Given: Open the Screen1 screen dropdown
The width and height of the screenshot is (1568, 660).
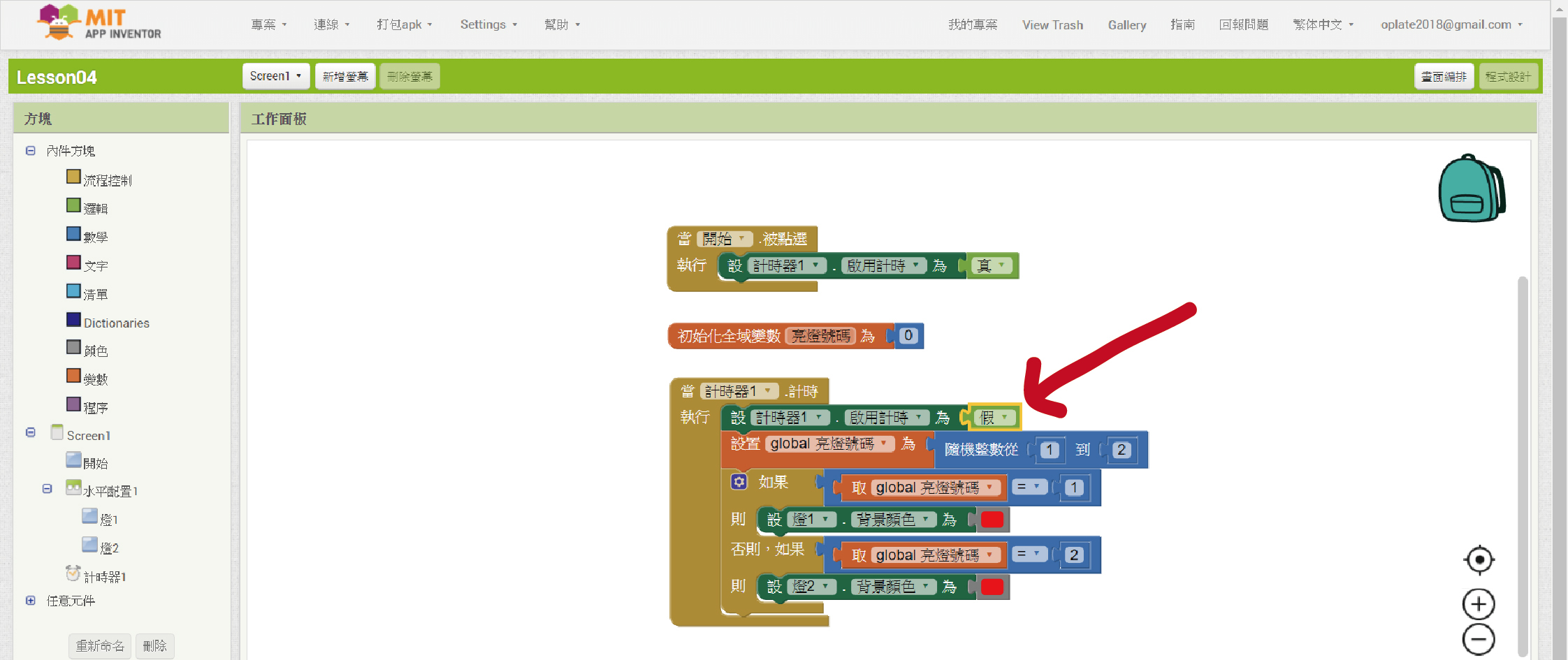Looking at the screenshot, I should [x=276, y=76].
